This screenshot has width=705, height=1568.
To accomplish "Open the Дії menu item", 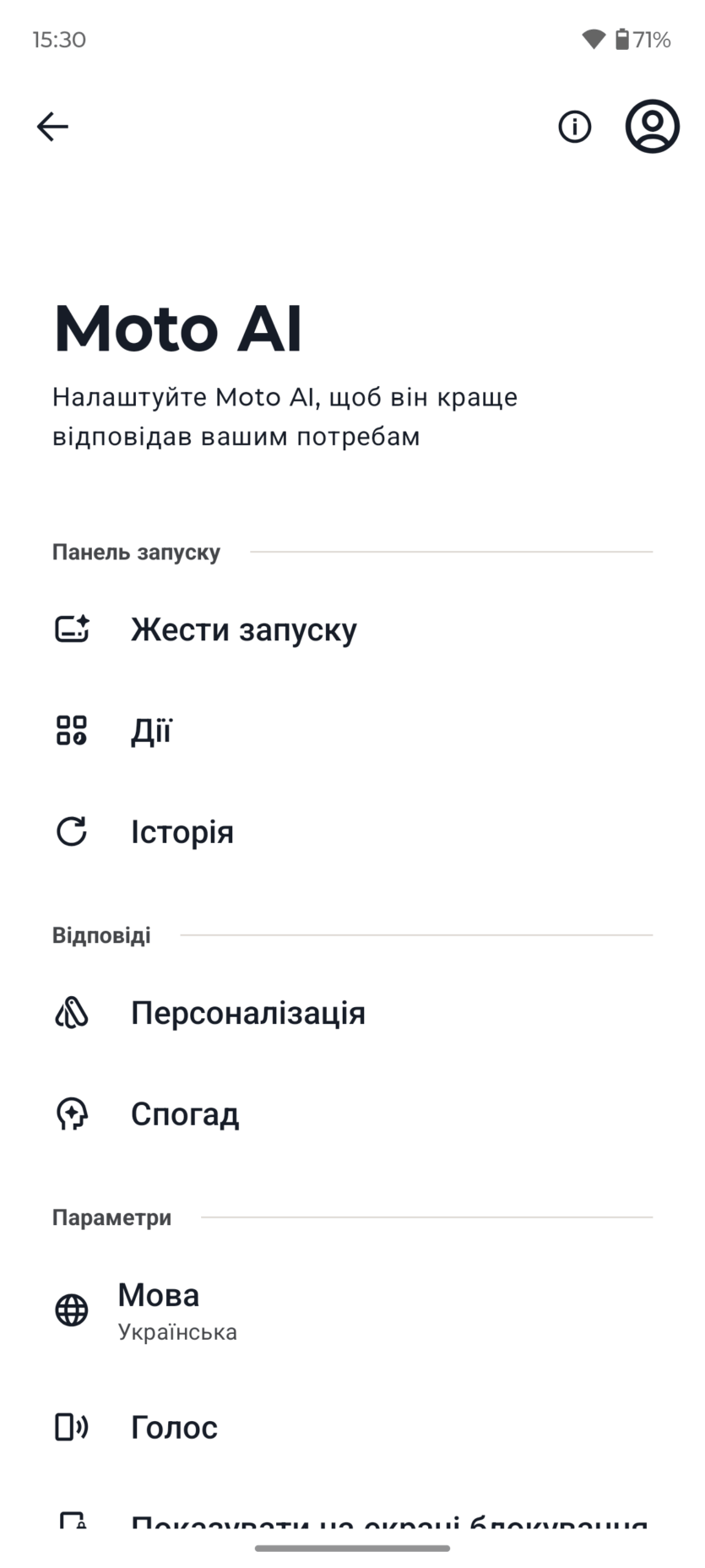I will pos(151,731).
